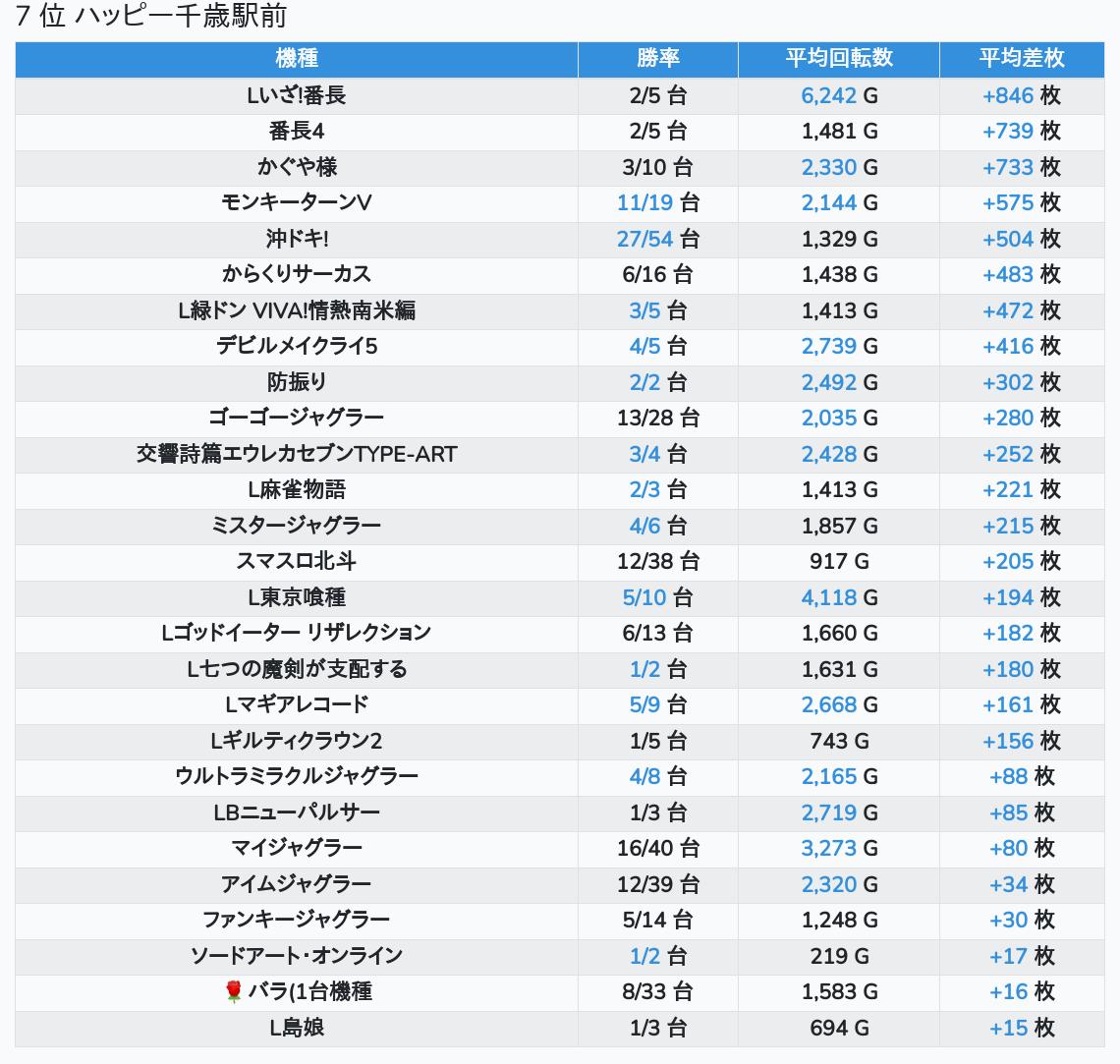Select the 743 G value for Lギルティクラウン2
This screenshot has height=1064, width=1120.
(839, 741)
